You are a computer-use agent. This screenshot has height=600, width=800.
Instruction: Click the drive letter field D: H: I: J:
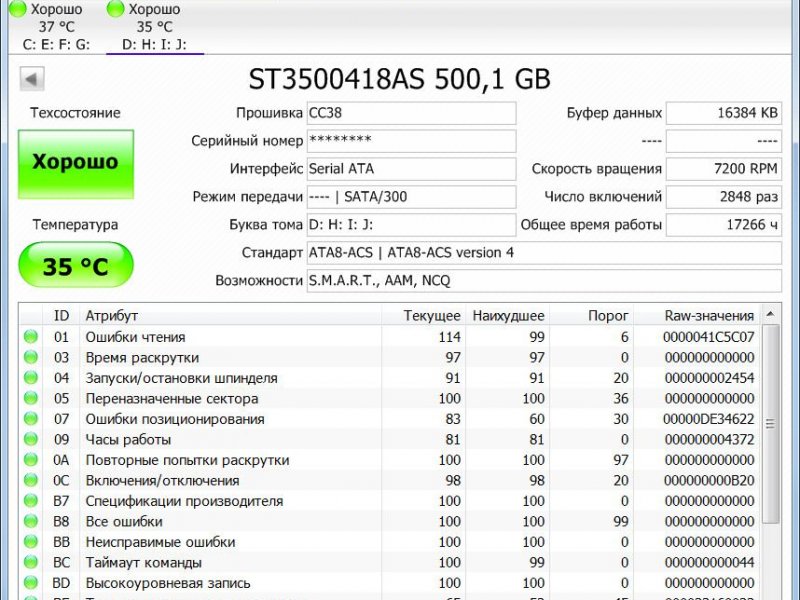[411, 225]
